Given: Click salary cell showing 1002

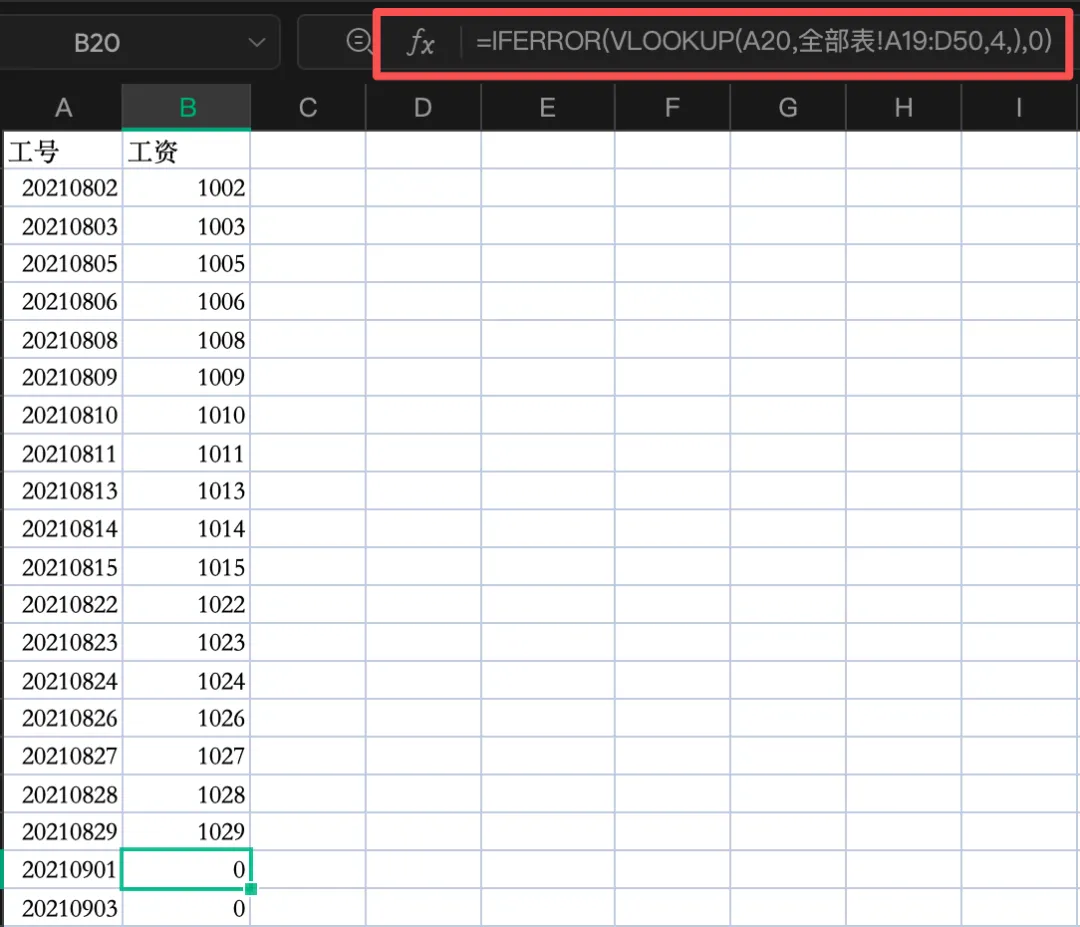Looking at the screenshot, I should click(x=187, y=187).
